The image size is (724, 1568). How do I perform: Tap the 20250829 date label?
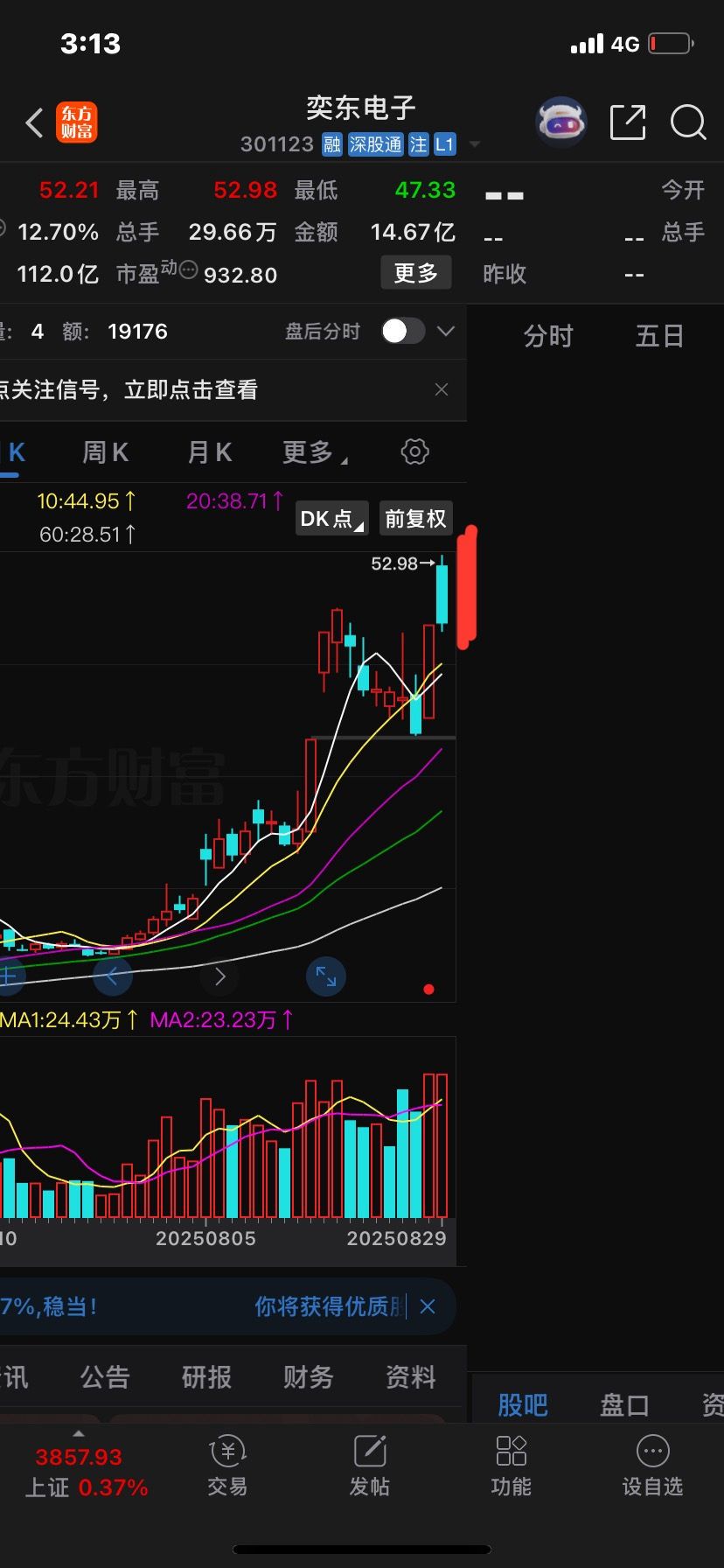click(x=396, y=1238)
